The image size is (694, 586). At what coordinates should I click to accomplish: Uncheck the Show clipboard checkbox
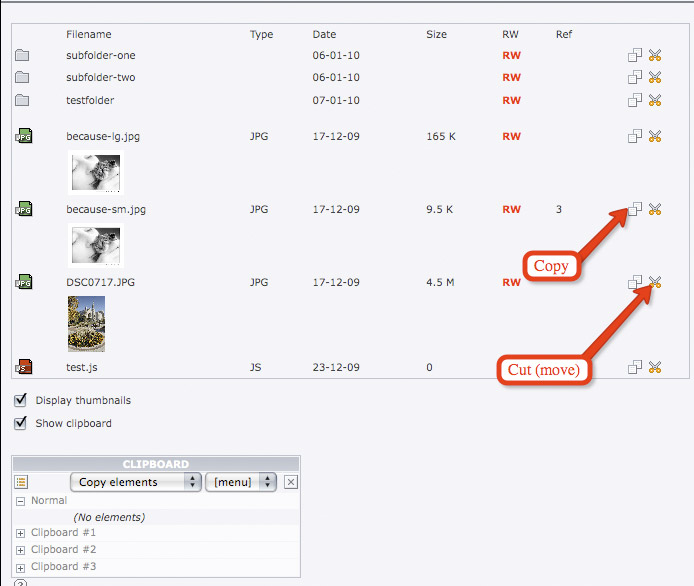tap(21, 423)
